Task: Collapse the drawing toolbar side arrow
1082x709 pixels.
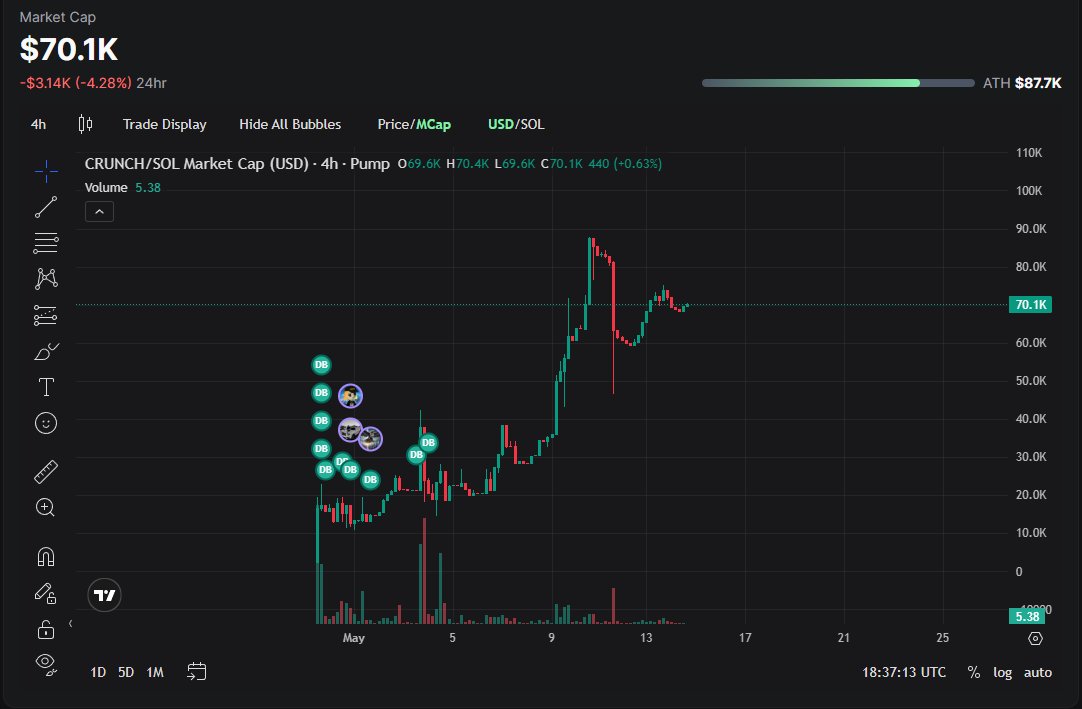Action: point(70,623)
